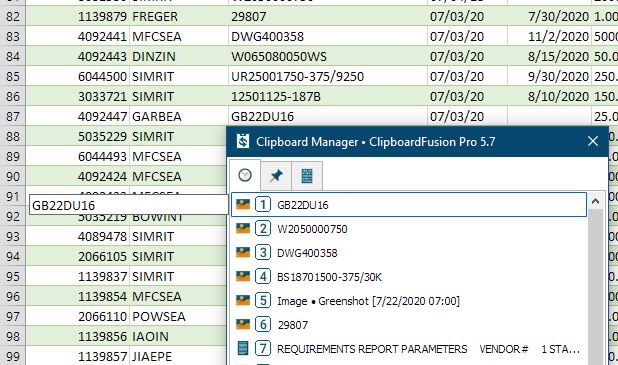Click the clipboard list scroll-up arrow
Screen dimensions: 618x365
point(595,201)
